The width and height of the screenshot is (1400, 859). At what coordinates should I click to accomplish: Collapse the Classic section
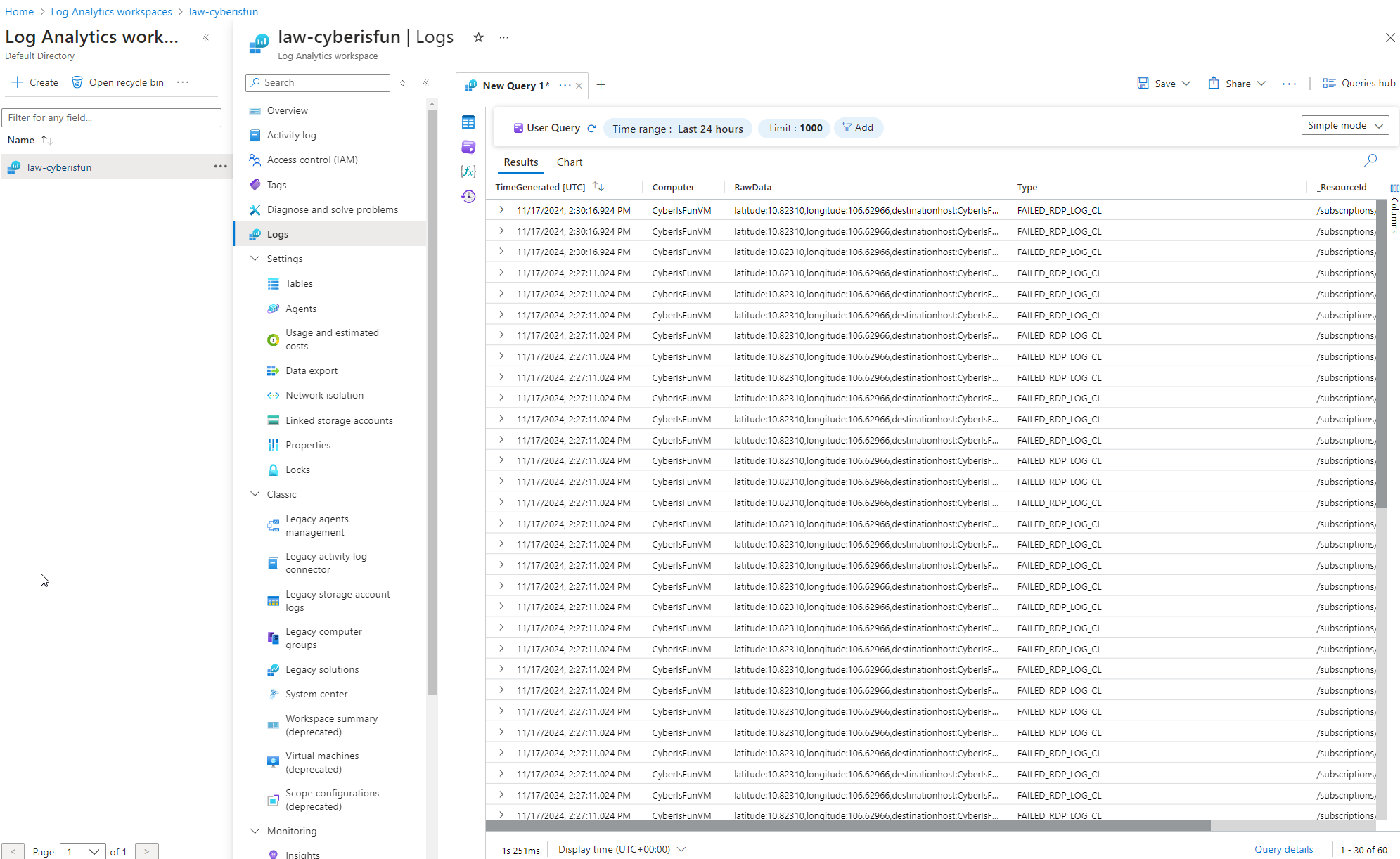(255, 494)
